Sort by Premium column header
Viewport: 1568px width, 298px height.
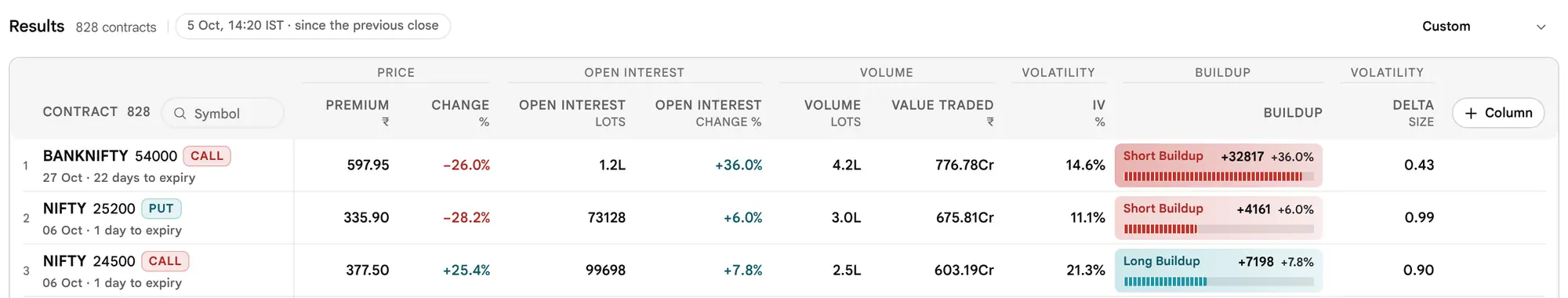pos(358,113)
